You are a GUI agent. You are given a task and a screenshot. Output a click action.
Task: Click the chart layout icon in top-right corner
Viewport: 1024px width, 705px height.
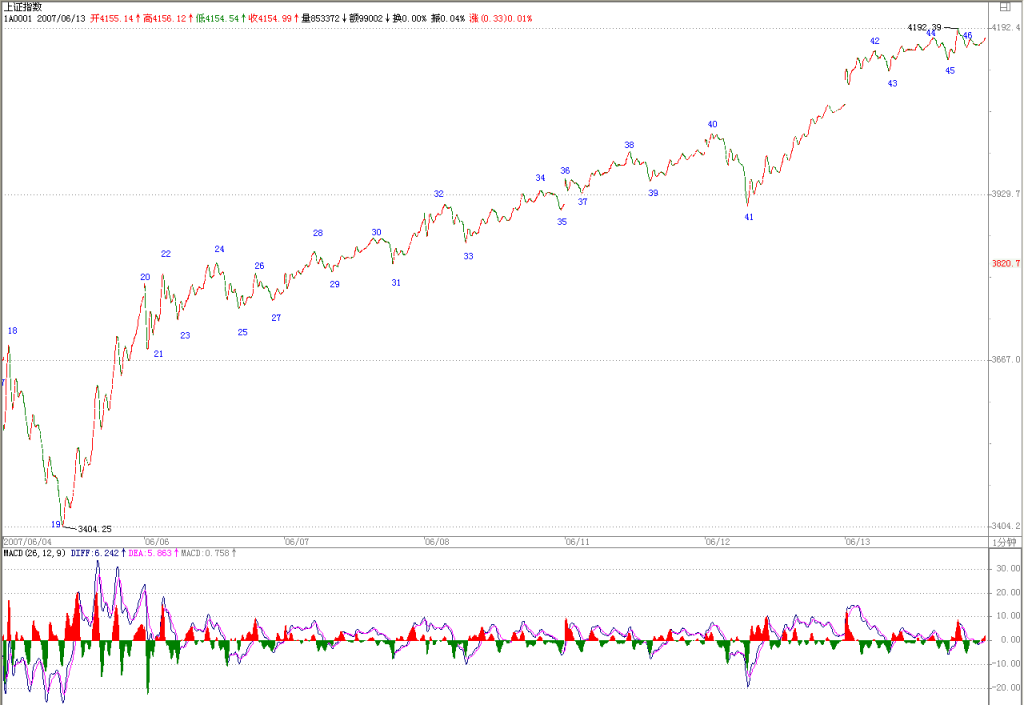1005,7
